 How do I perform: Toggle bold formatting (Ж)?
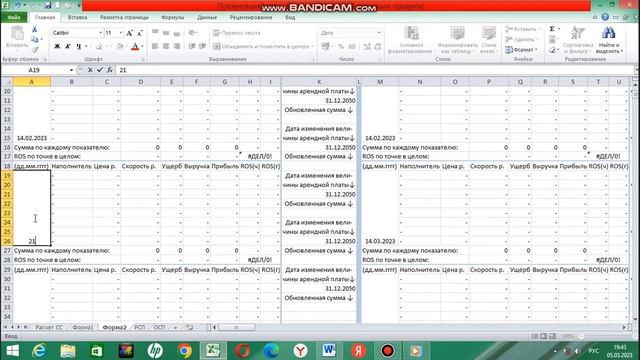tap(57, 47)
